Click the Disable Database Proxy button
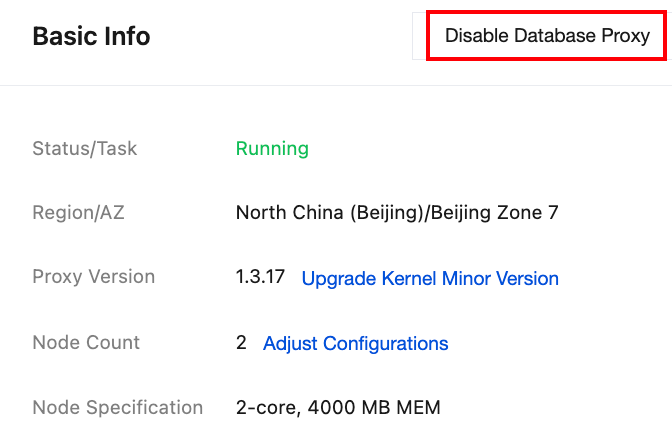The image size is (672, 442). click(x=547, y=36)
